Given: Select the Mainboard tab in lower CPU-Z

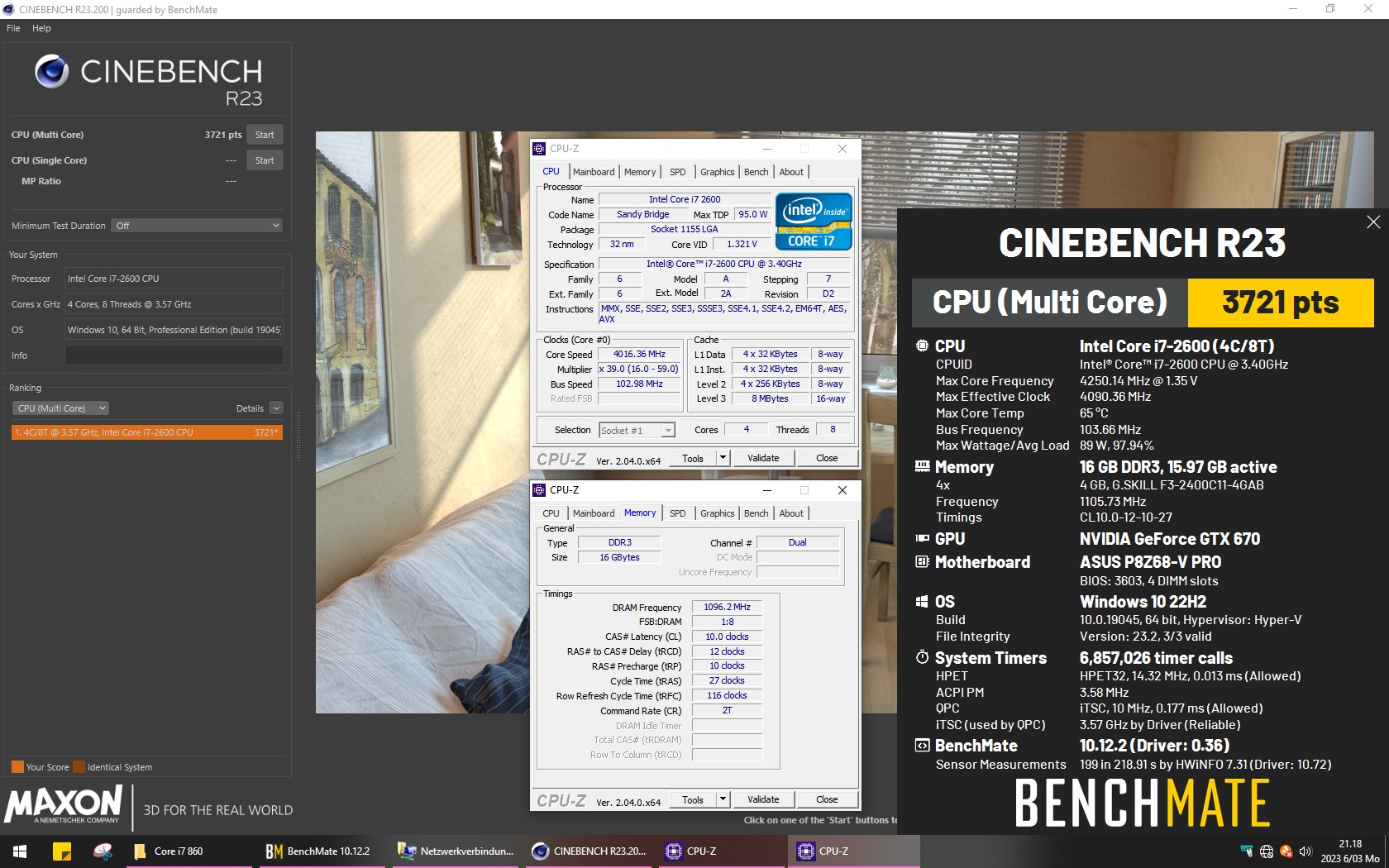Looking at the screenshot, I should coord(594,513).
